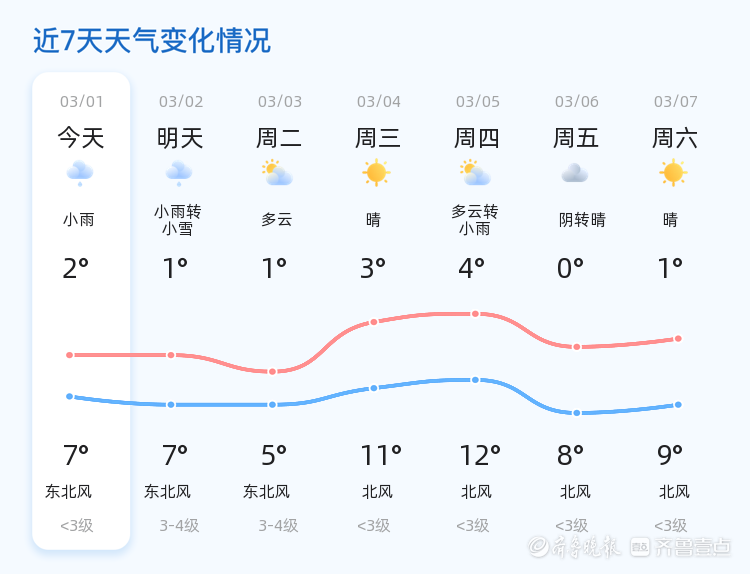Click the cloudy icon for 周二
The width and height of the screenshot is (750, 574).
277,173
